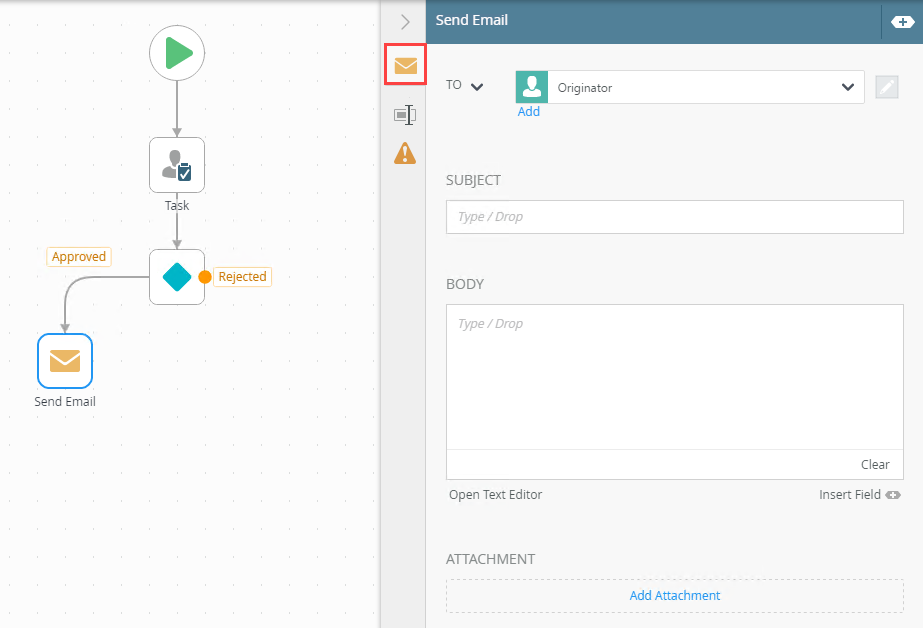The width and height of the screenshot is (923, 628).
Task: Clear the email body
Action: click(875, 464)
